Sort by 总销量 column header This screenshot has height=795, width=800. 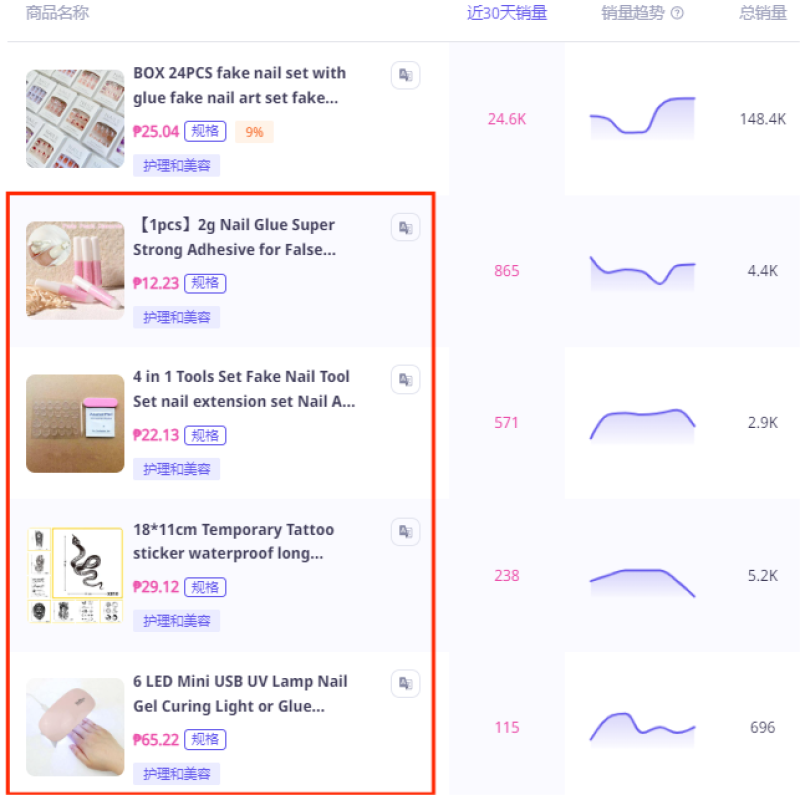point(763,13)
